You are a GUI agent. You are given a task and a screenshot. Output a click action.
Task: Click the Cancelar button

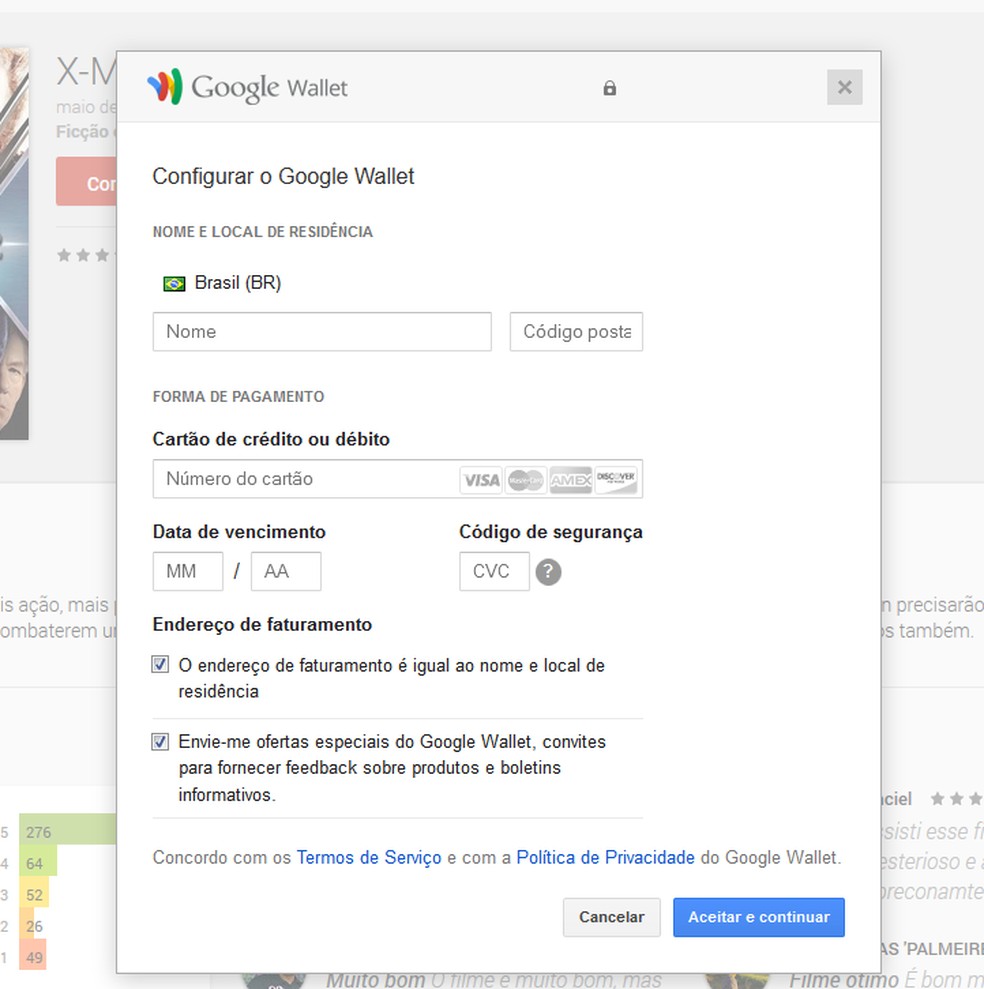pyautogui.click(x=612, y=917)
